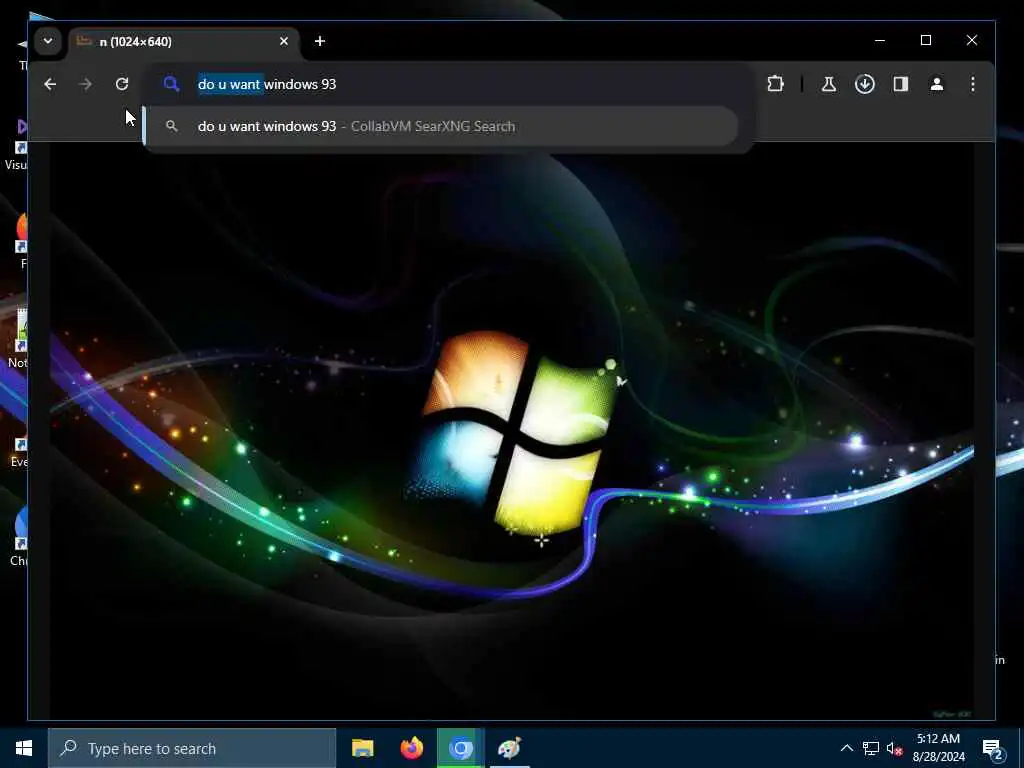The width and height of the screenshot is (1024, 768).
Task: Expand hidden system tray icons chevron
Action: click(846, 748)
